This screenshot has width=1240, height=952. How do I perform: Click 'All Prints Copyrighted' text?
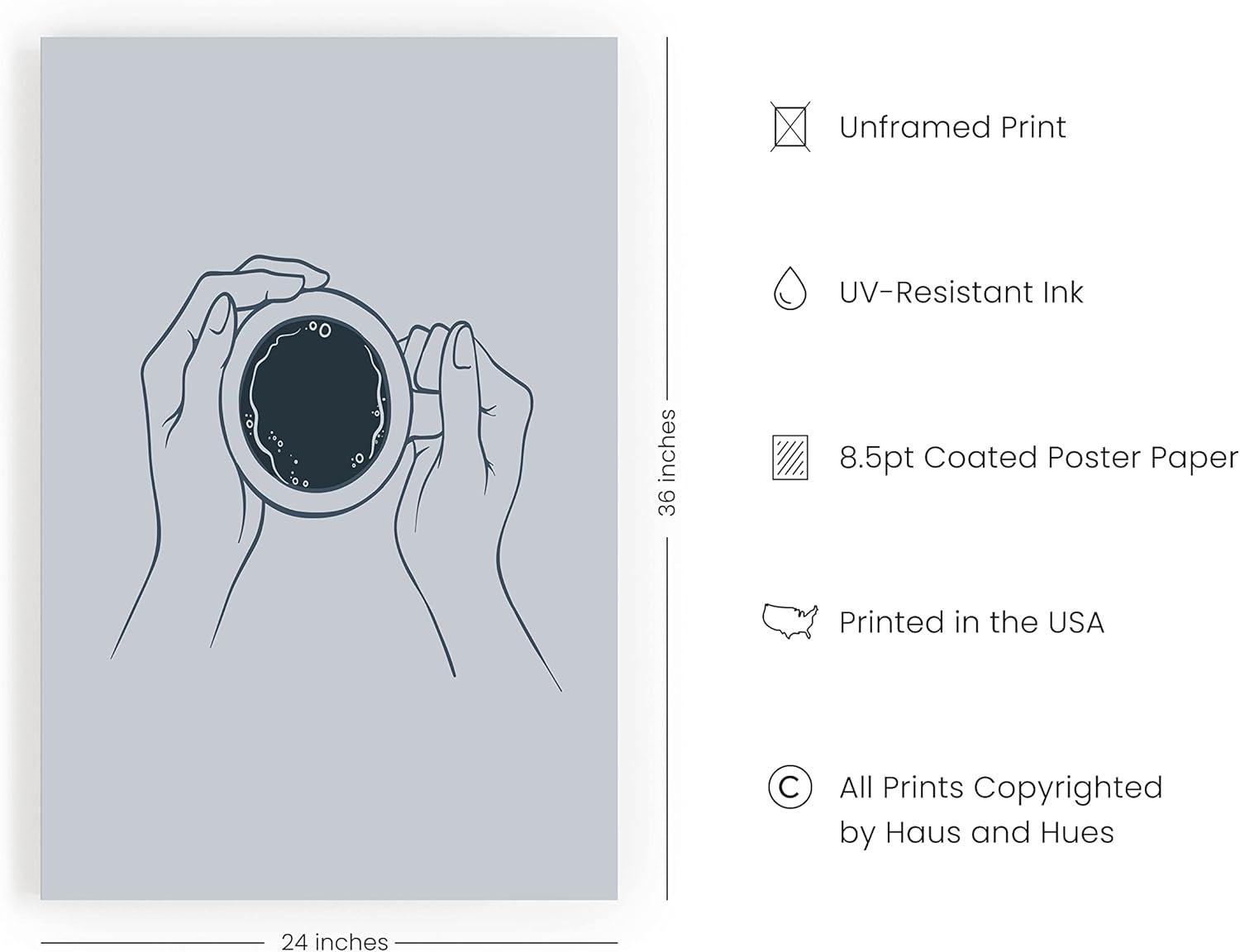pos(1001,788)
